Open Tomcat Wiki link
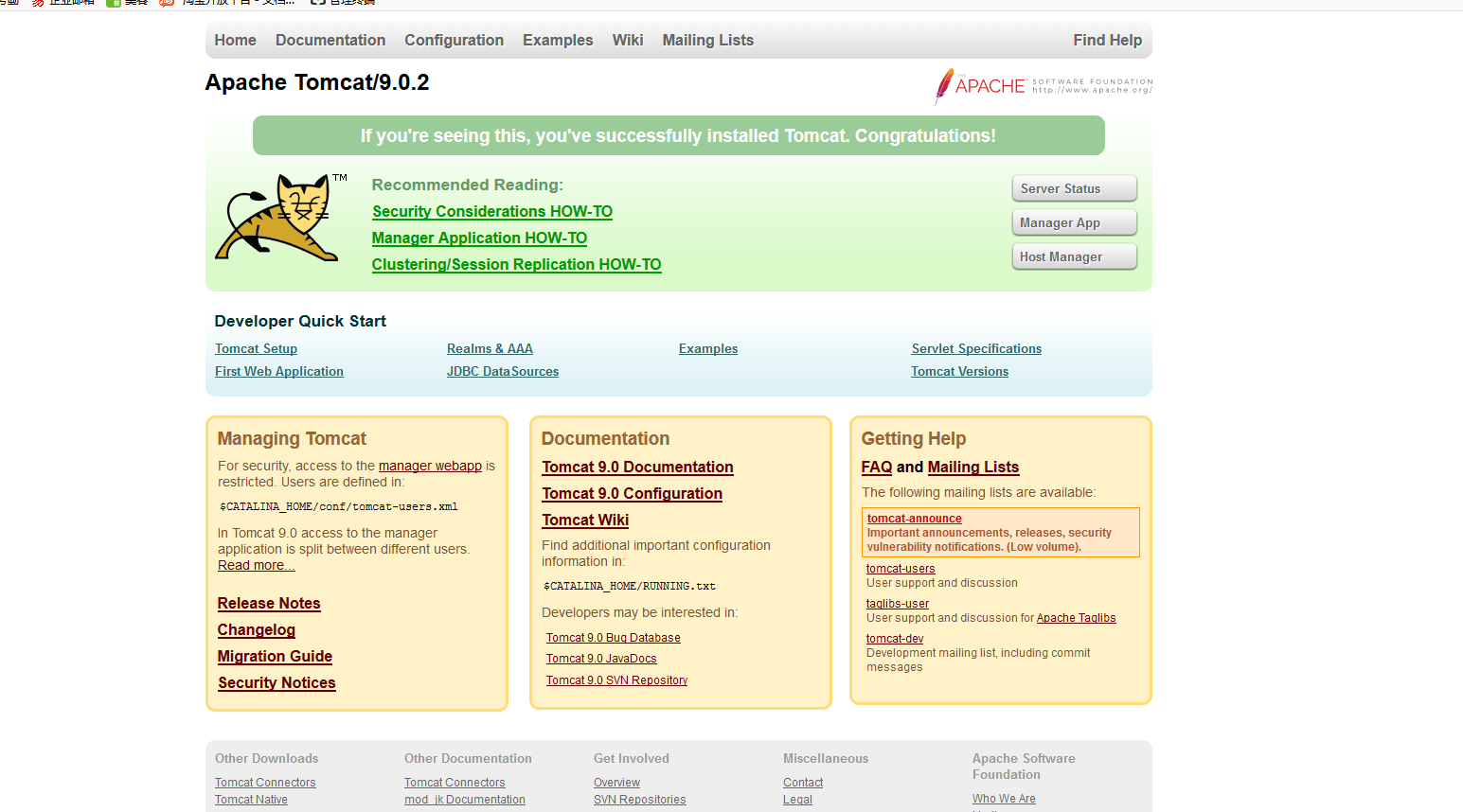 click(585, 521)
